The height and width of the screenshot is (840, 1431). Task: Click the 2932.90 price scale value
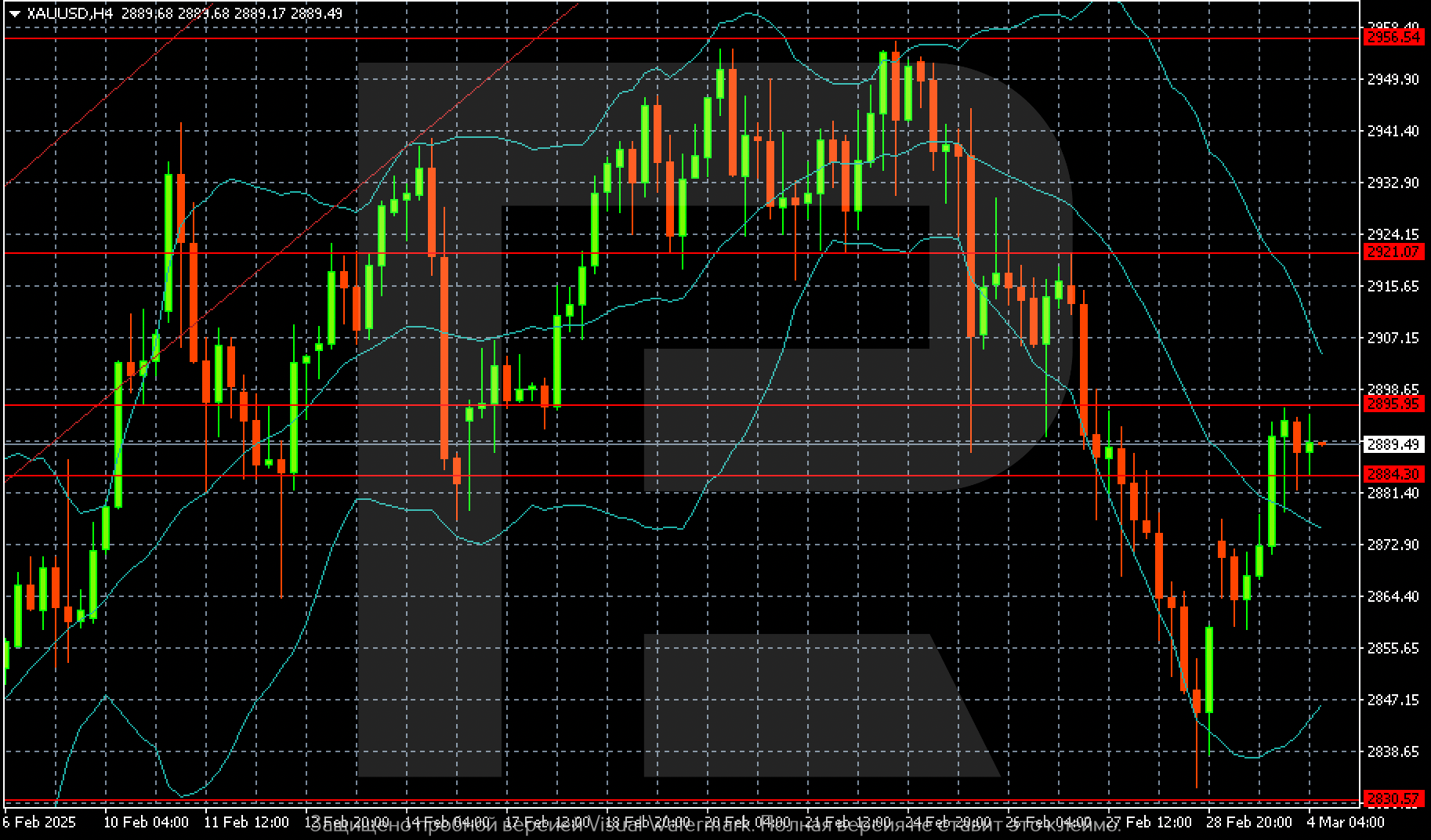coord(1393,183)
